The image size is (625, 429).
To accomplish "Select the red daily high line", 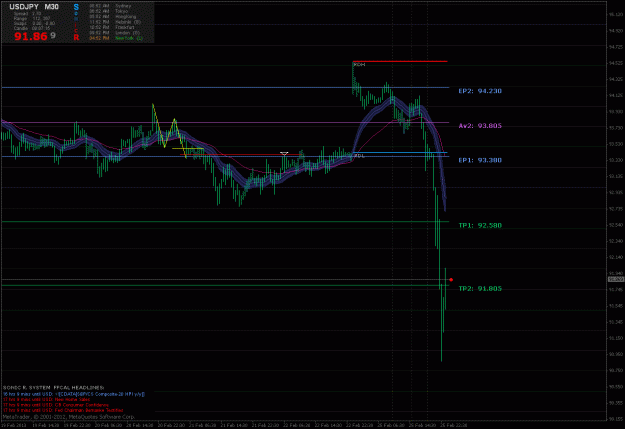I will click(x=400, y=61).
